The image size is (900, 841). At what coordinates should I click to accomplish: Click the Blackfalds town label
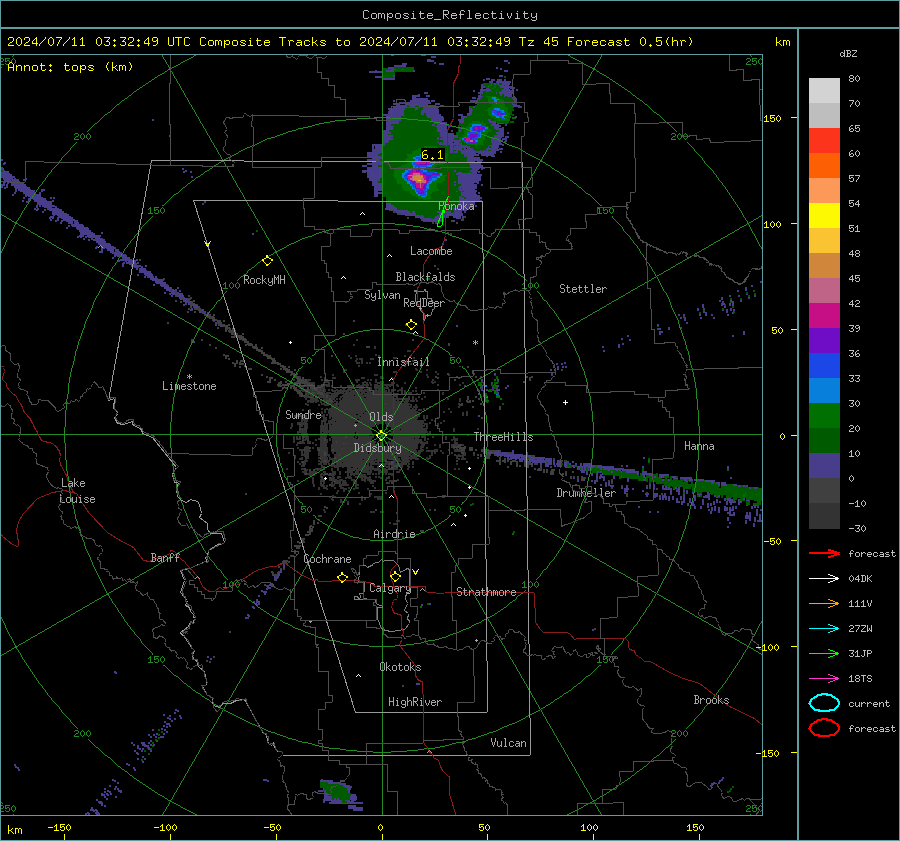(x=425, y=277)
